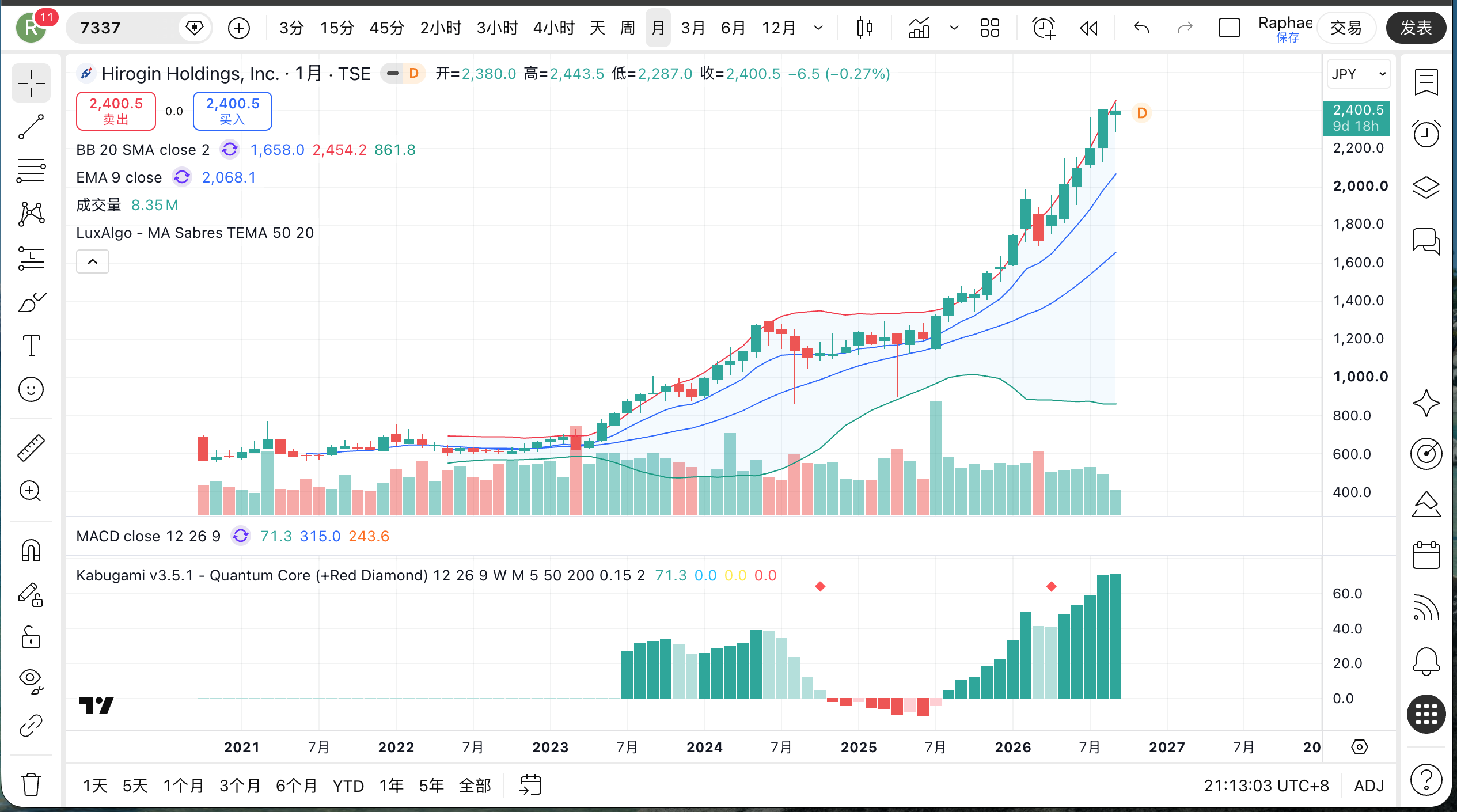
Task: Set range to YTD
Action: 348,786
